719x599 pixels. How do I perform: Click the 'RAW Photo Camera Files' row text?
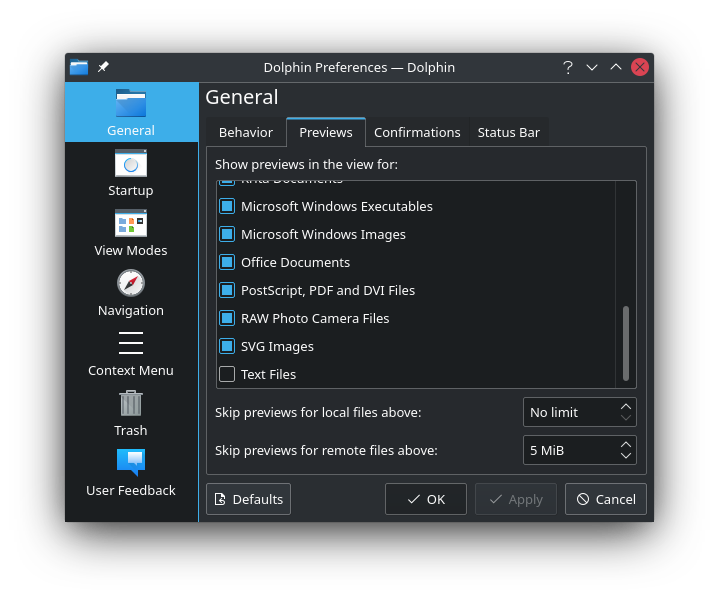[x=315, y=318]
